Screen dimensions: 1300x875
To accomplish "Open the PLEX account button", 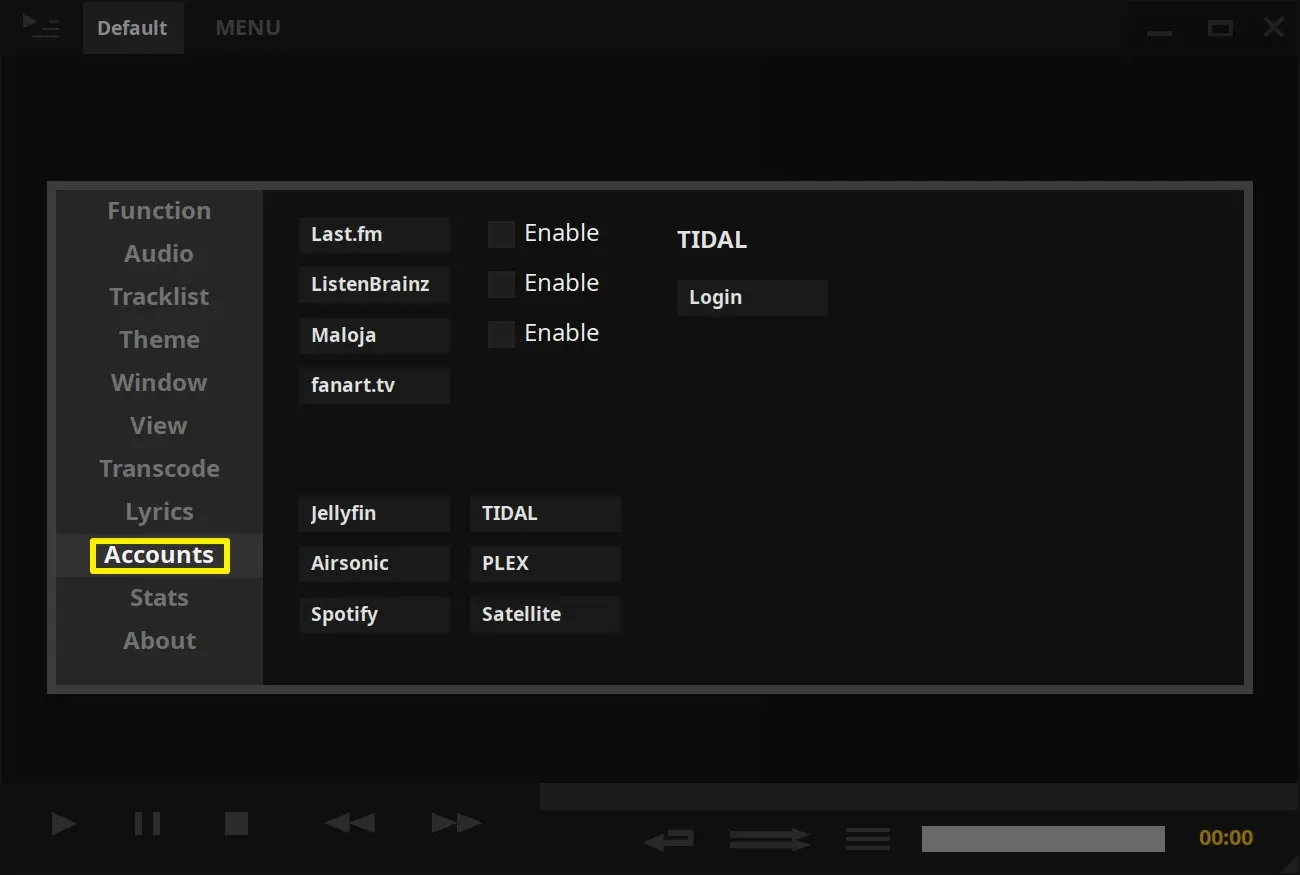I will 545,564.
